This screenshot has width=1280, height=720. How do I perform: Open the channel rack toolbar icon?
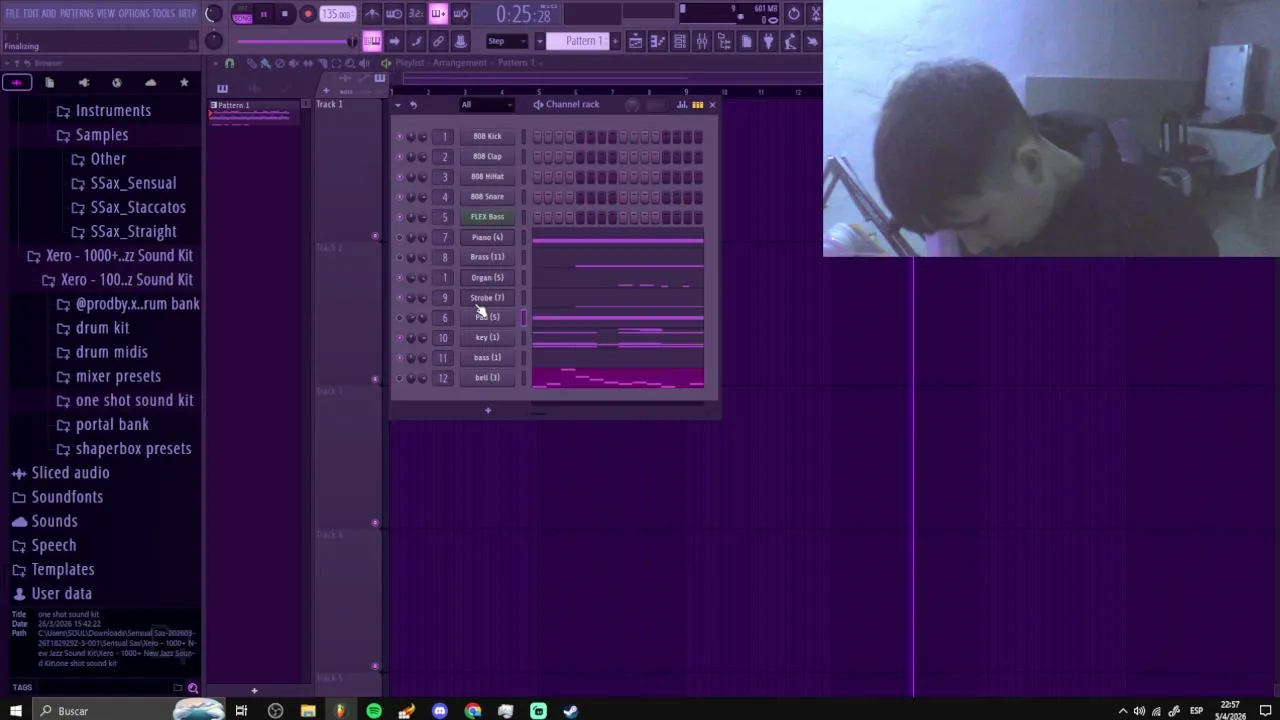(x=679, y=41)
